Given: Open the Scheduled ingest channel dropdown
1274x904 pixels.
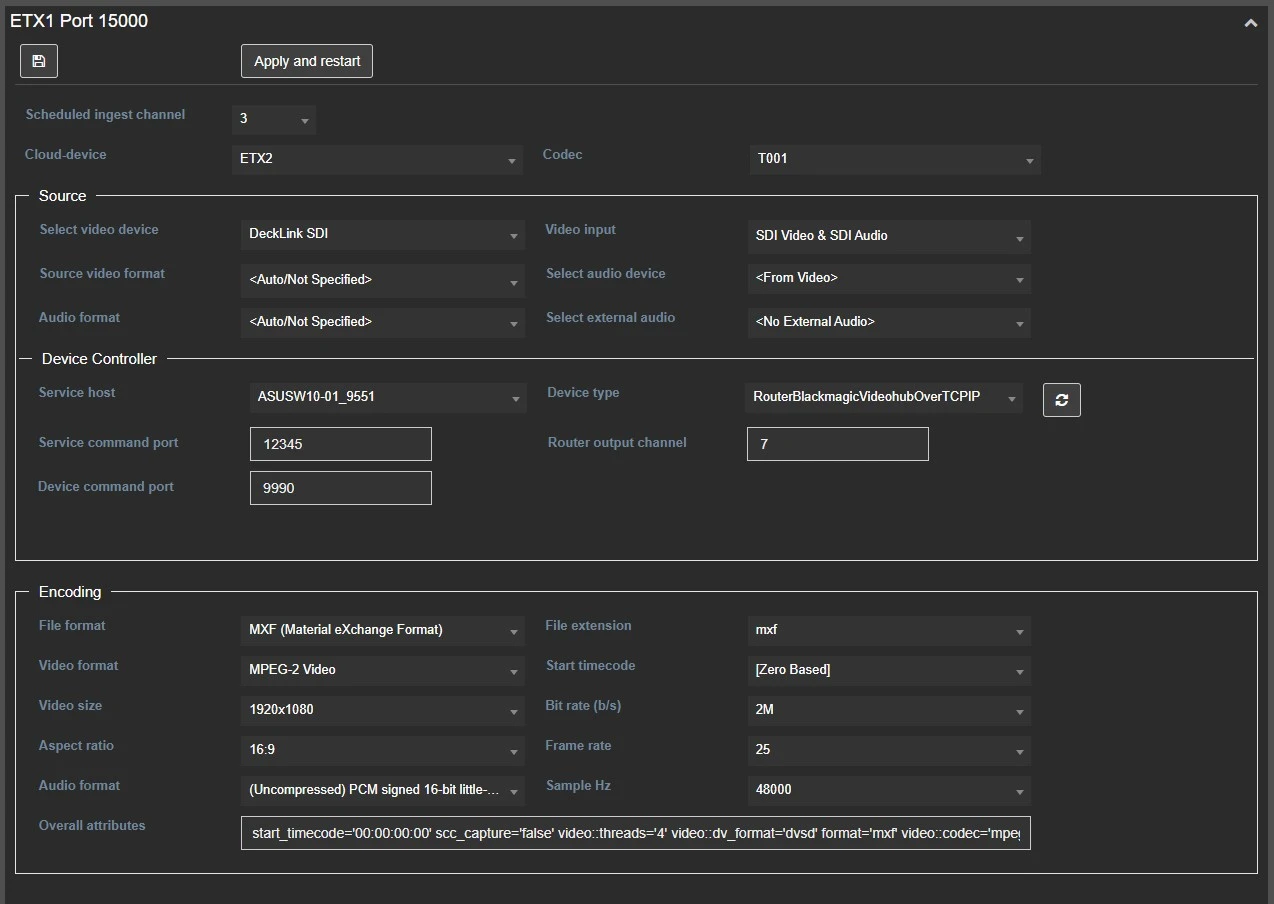Looking at the screenshot, I should click(273, 119).
